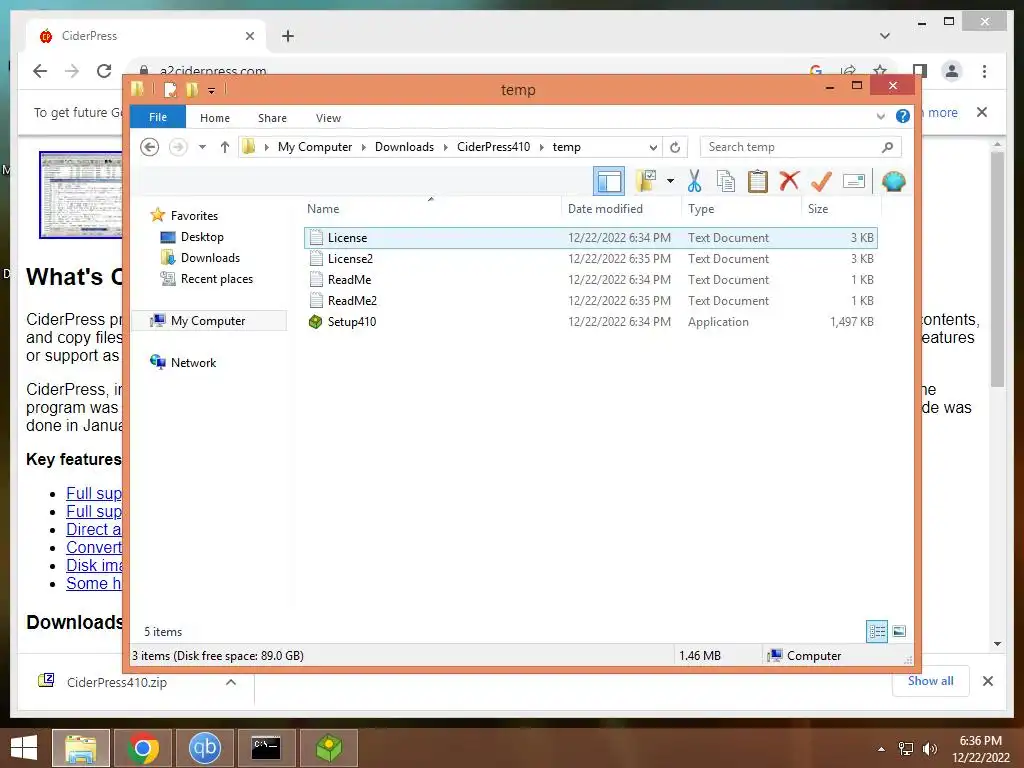Reload the CiderPress page in Chrome
Image resolution: width=1024 pixels, height=768 pixels.
[x=104, y=71]
